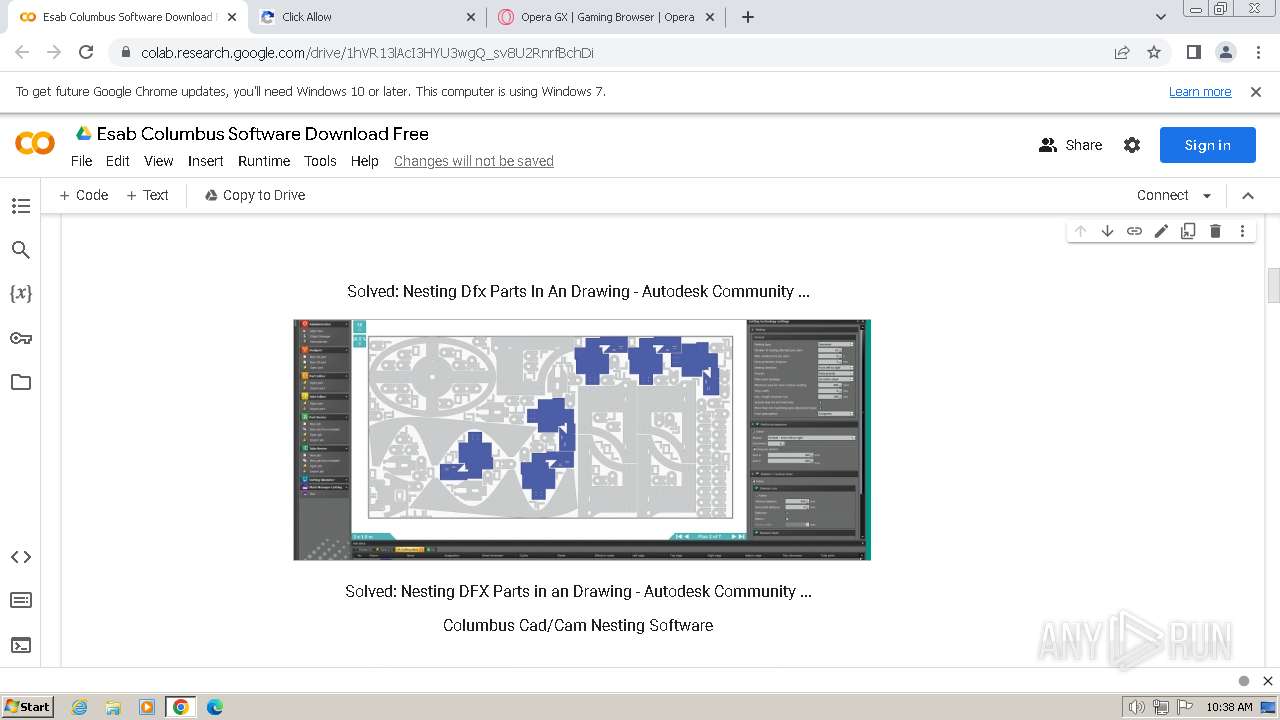
Task: Click the Connect button
Action: [x=1162, y=195]
